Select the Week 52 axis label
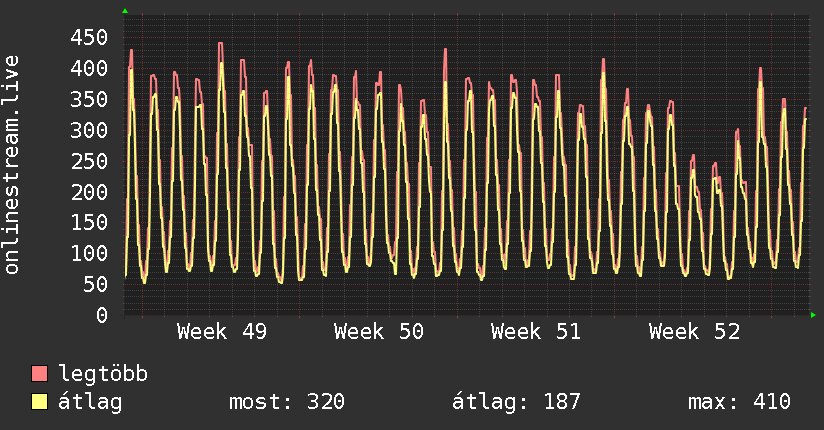The width and height of the screenshot is (824, 430). [694, 331]
